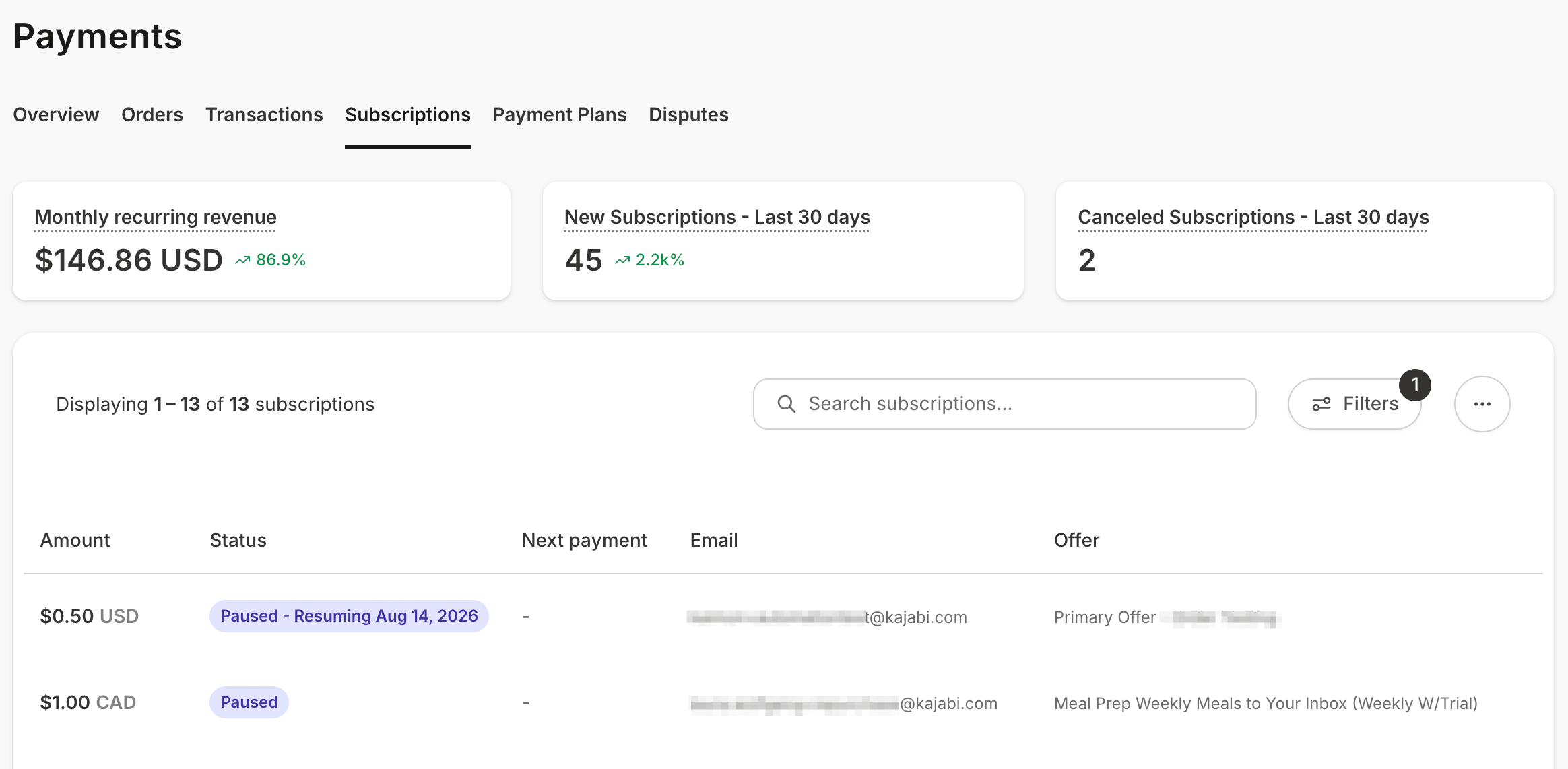
Task: Click the magnifier icon in search box
Action: pos(786,404)
